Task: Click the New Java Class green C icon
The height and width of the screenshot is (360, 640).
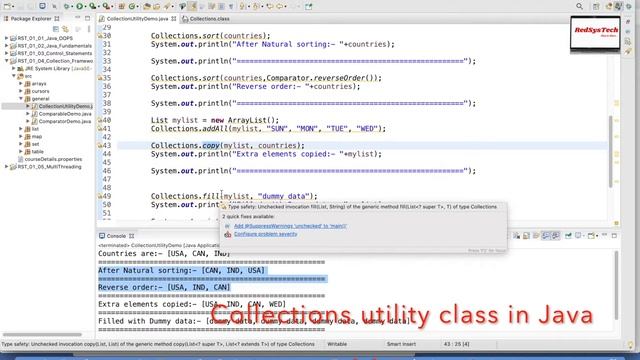Action: pos(132,6)
